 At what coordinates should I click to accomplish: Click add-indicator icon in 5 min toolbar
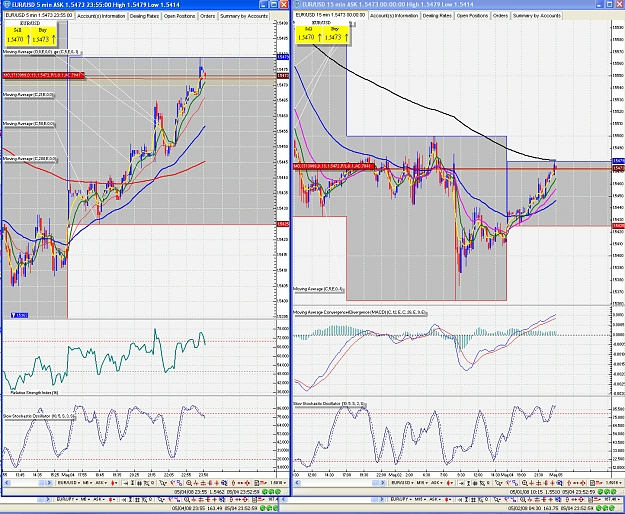coord(147,483)
